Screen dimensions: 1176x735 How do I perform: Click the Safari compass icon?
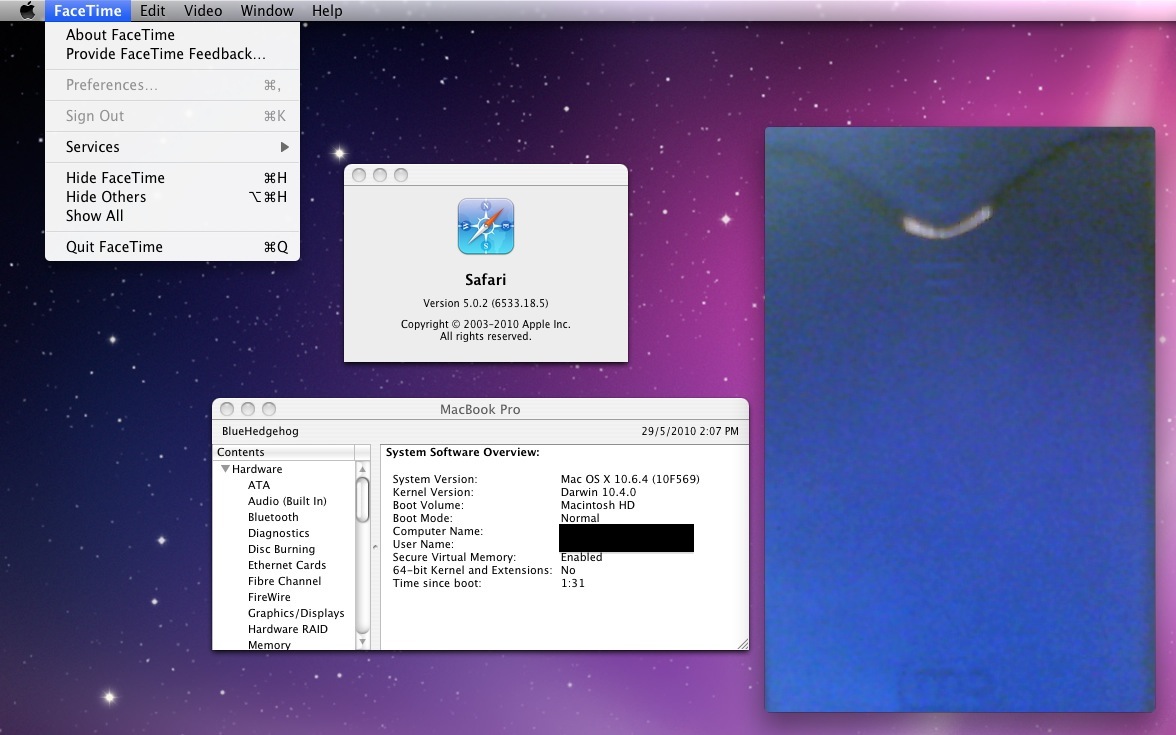point(486,226)
